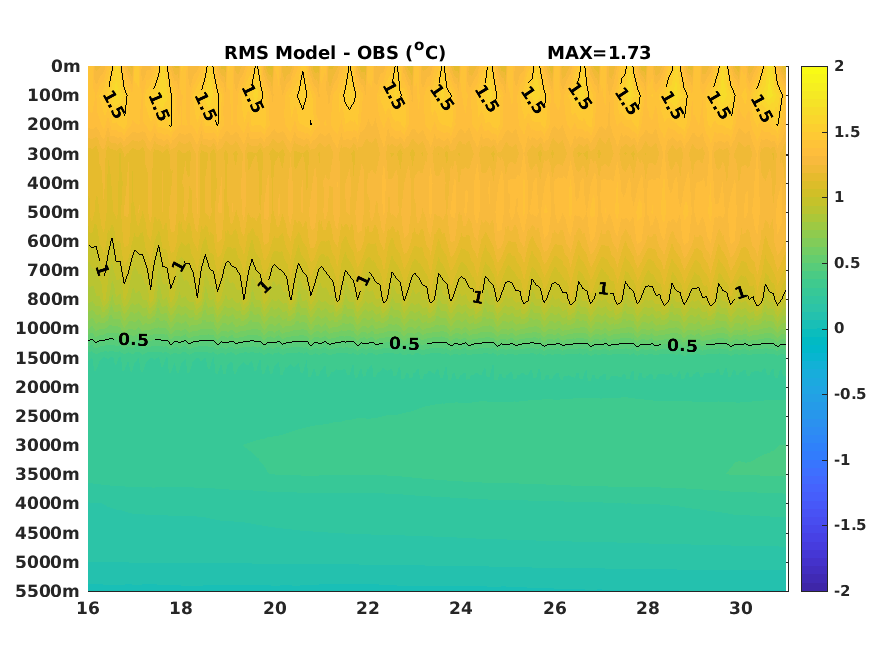
Task: Click the "0.5" contour label nearest the colorbar
Action: [682, 345]
